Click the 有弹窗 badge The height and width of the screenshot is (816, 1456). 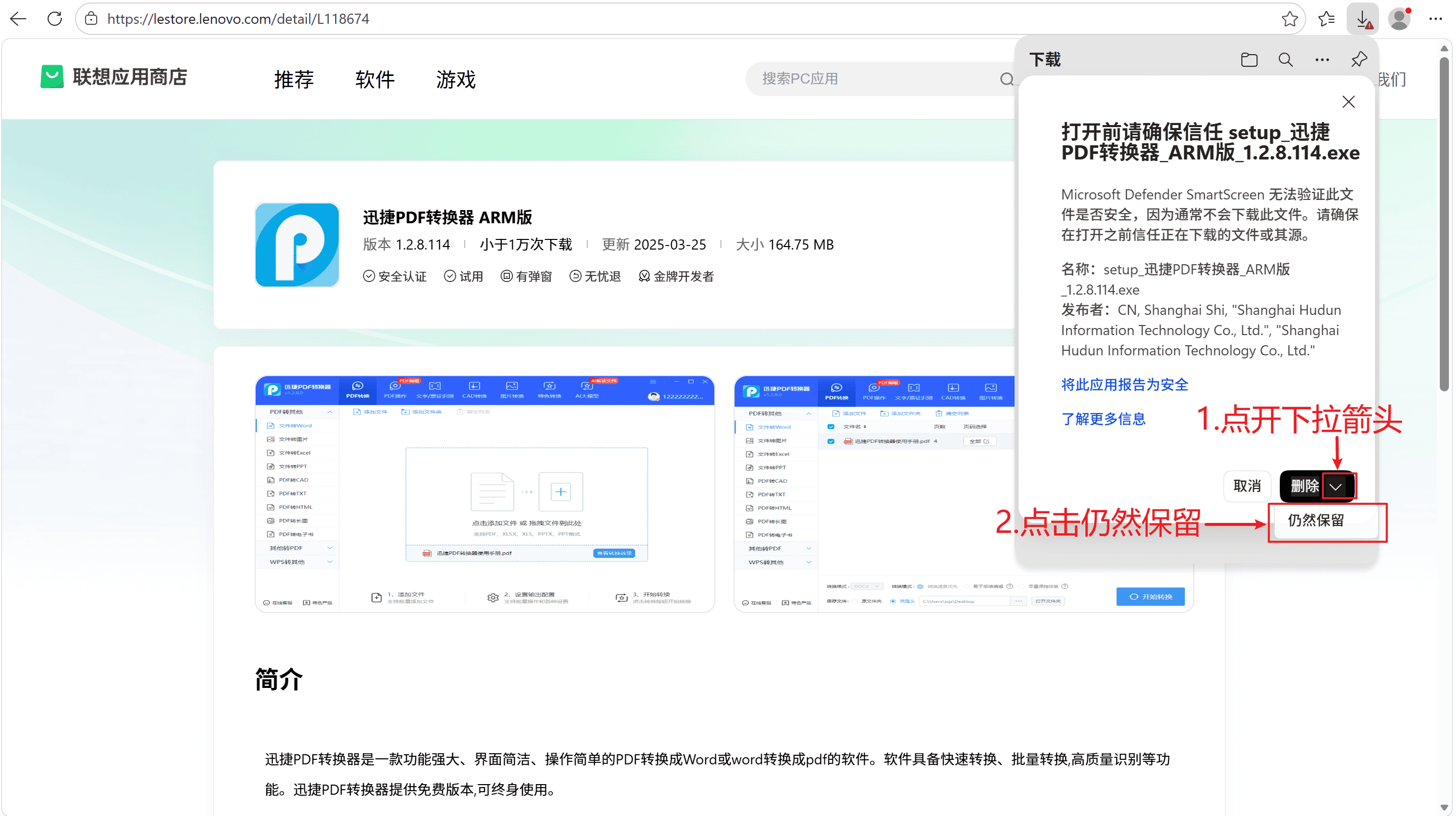point(526,276)
